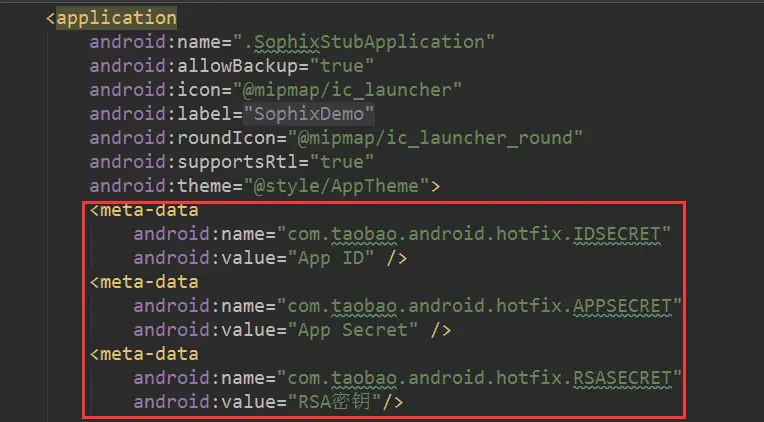Click the meta-data tag above RSASECRET
This screenshot has width=764, height=422.
pos(144,354)
